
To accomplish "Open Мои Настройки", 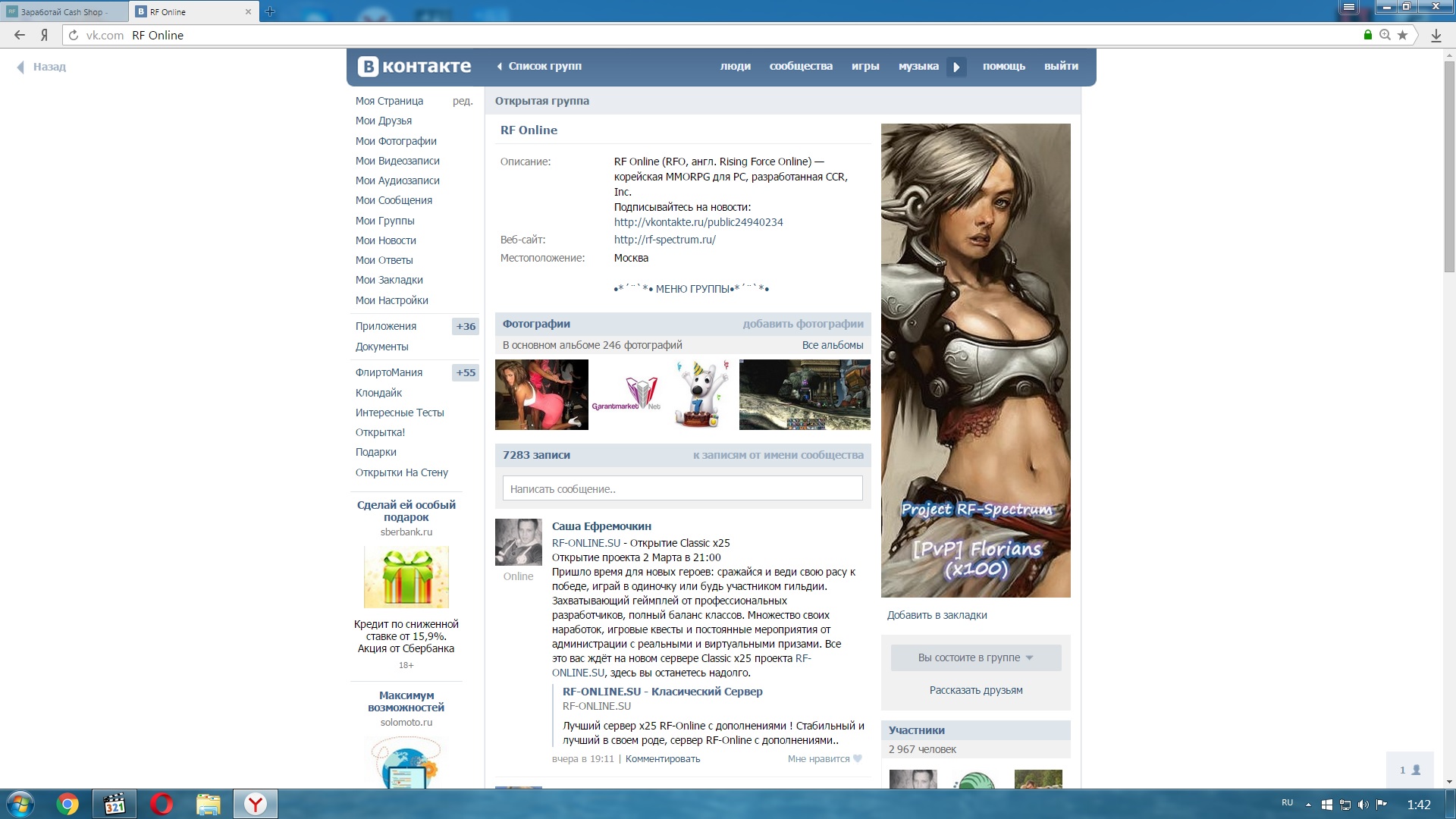I will point(391,300).
